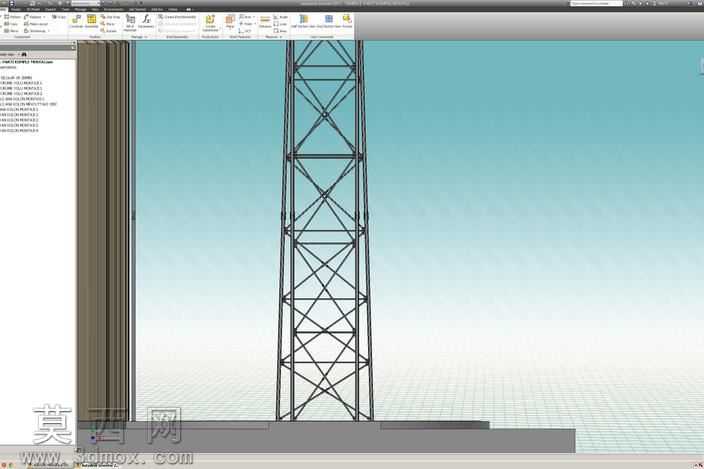Viewport: 704px width, 469px height.
Task: Open the Replace dropdown arrow
Action: (x=44, y=17)
